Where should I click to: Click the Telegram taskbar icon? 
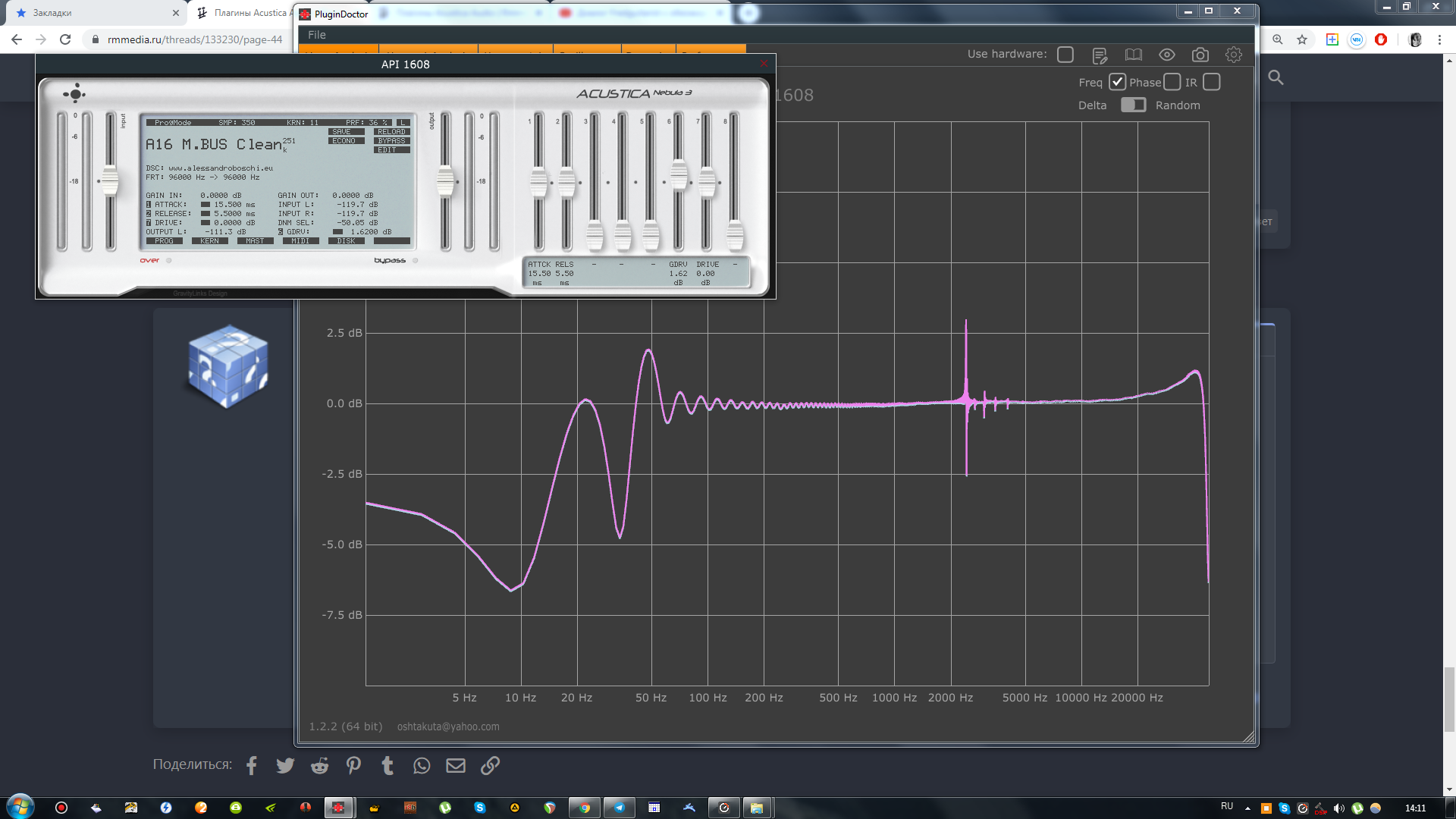tap(619, 808)
